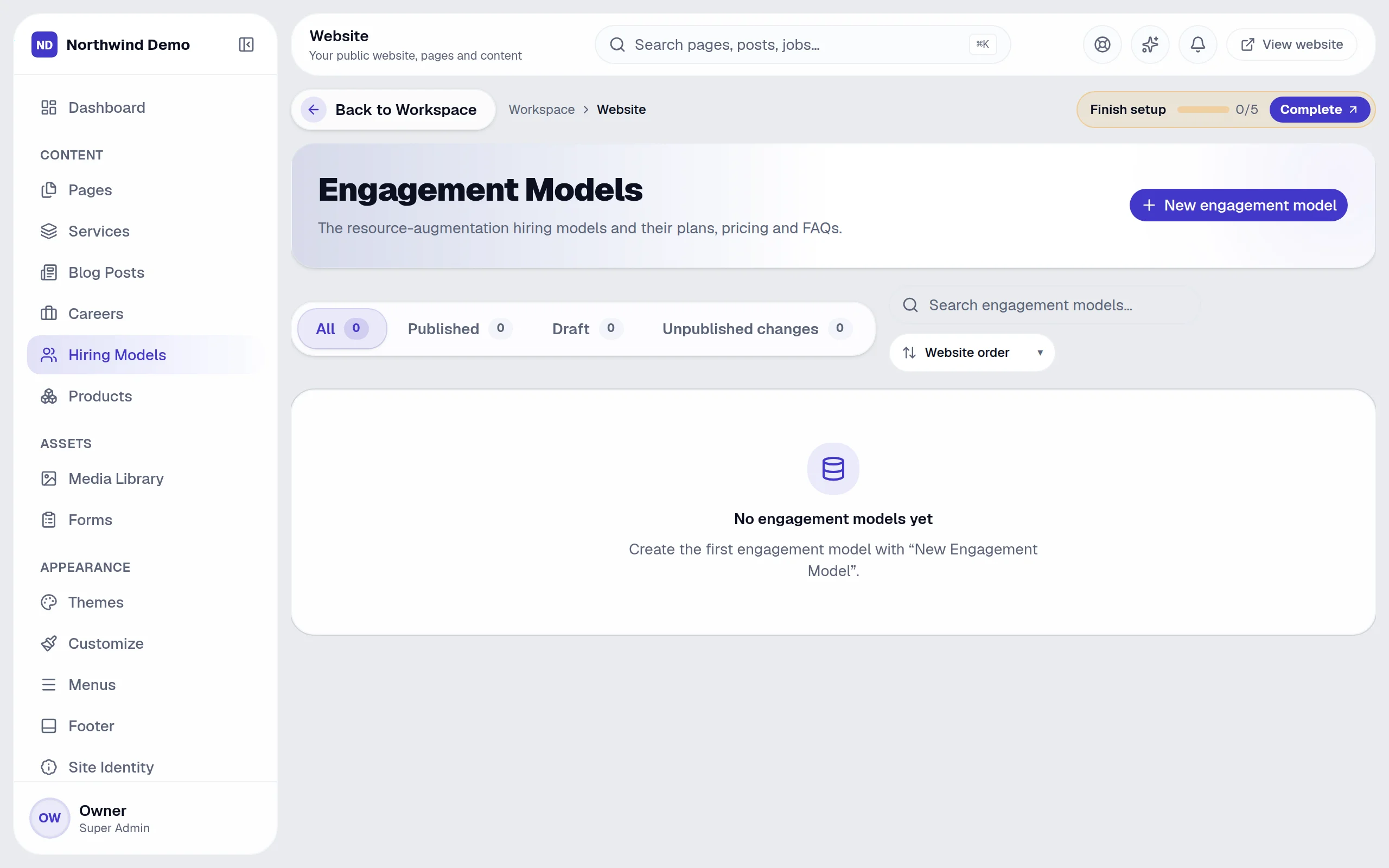Viewport: 1389px width, 868px height.
Task: Select Hiring Models in the sidebar
Action: pos(146,355)
